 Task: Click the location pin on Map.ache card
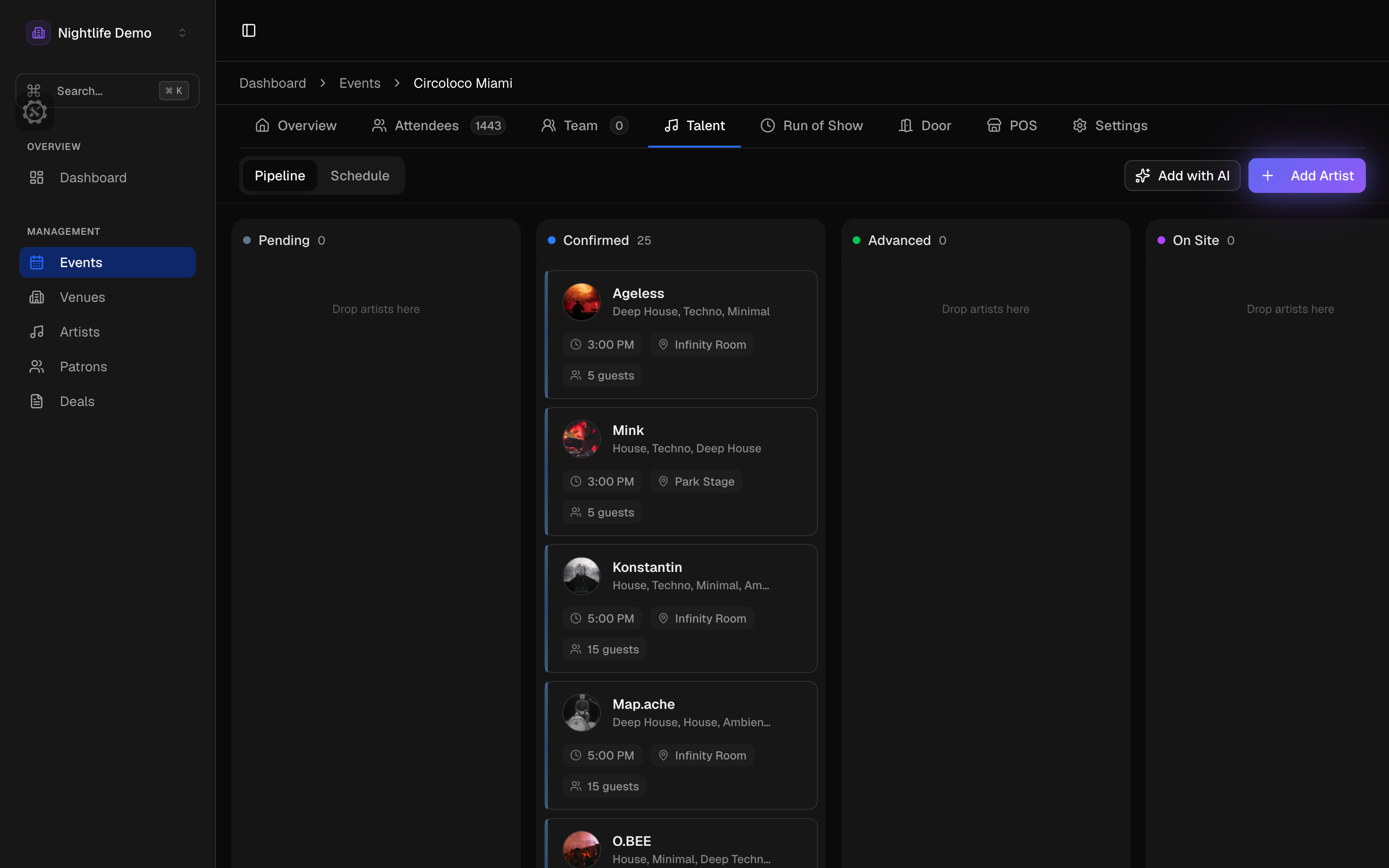coord(663,756)
